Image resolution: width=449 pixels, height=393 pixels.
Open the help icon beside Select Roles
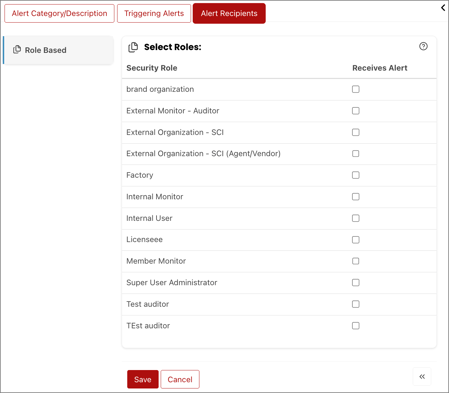[x=423, y=46]
